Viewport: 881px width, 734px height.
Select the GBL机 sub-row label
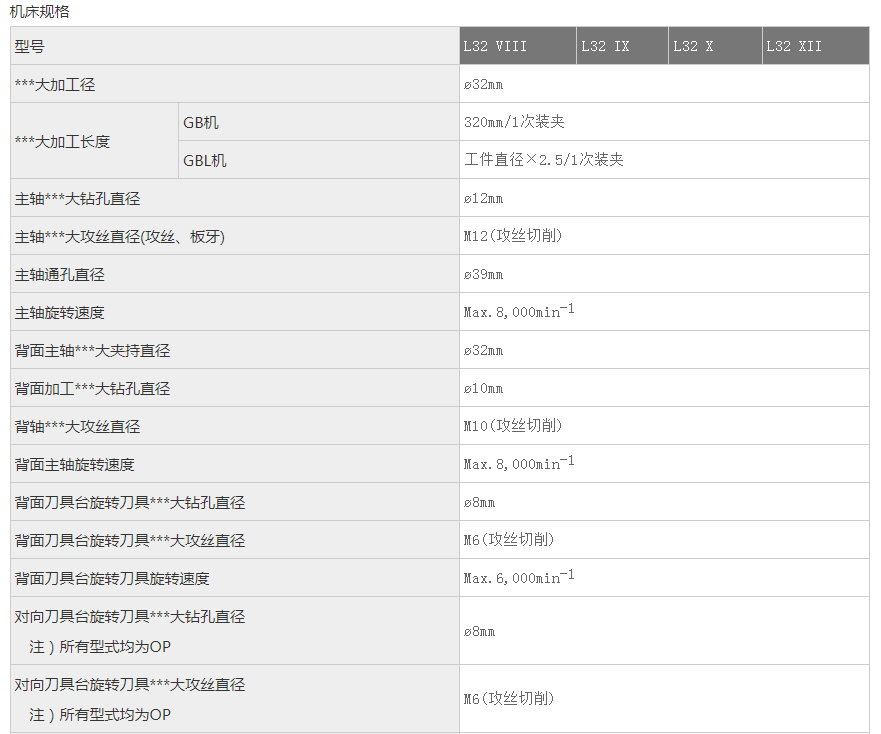click(205, 160)
